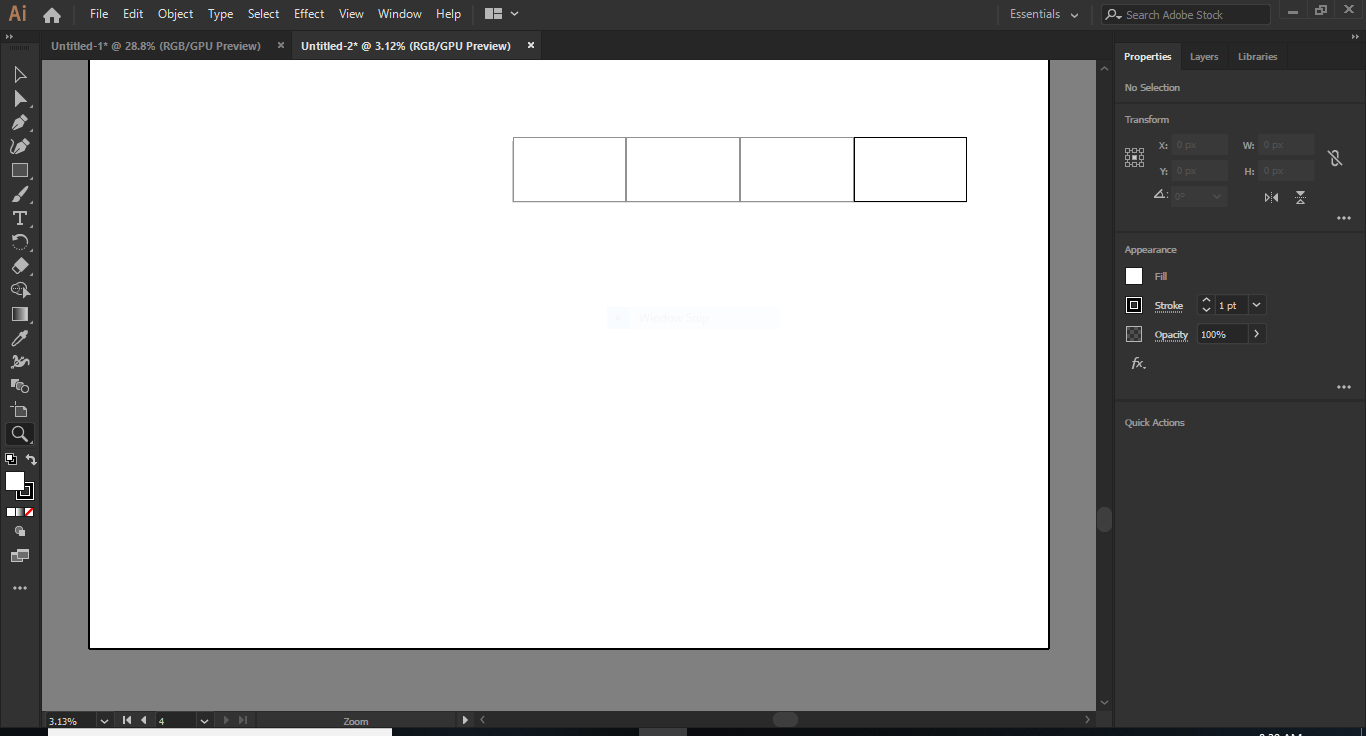This screenshot has height=736, width=1366.
Task: Toggle constrain width and height proportions
Action: [x=1336, y=157]
